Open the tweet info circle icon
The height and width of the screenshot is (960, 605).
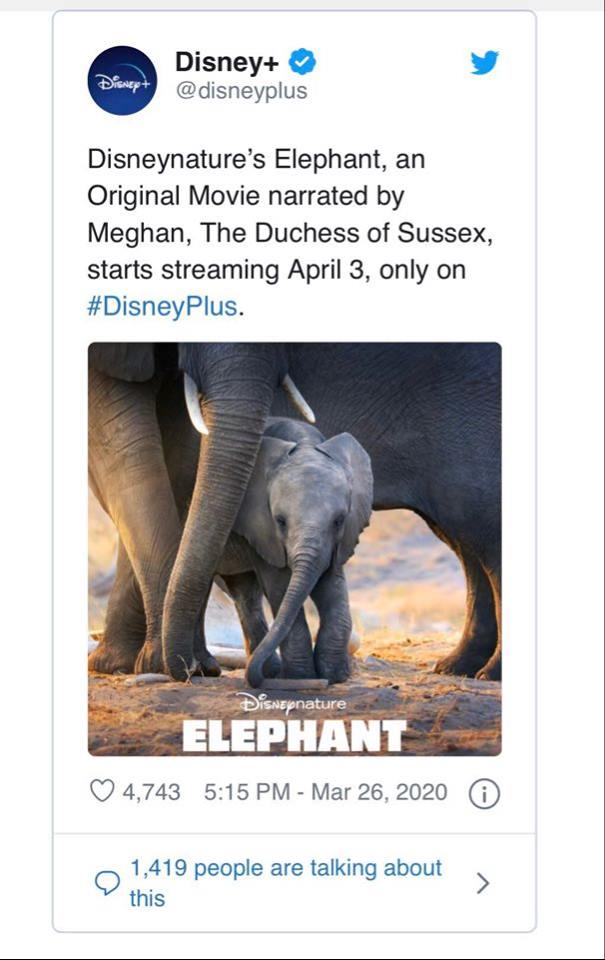pyautogui.click(x=484, y=793)
